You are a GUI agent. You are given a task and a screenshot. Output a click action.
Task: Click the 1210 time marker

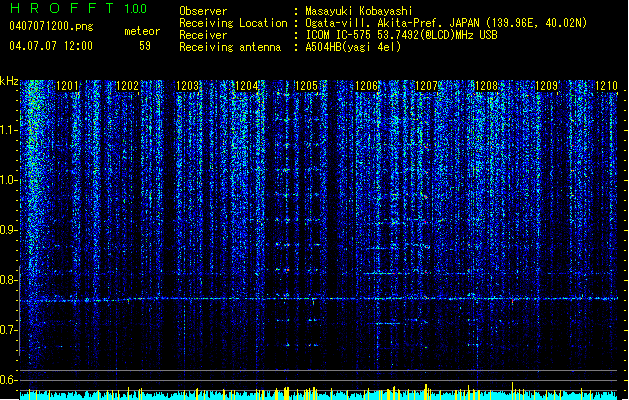click(606, 86)
